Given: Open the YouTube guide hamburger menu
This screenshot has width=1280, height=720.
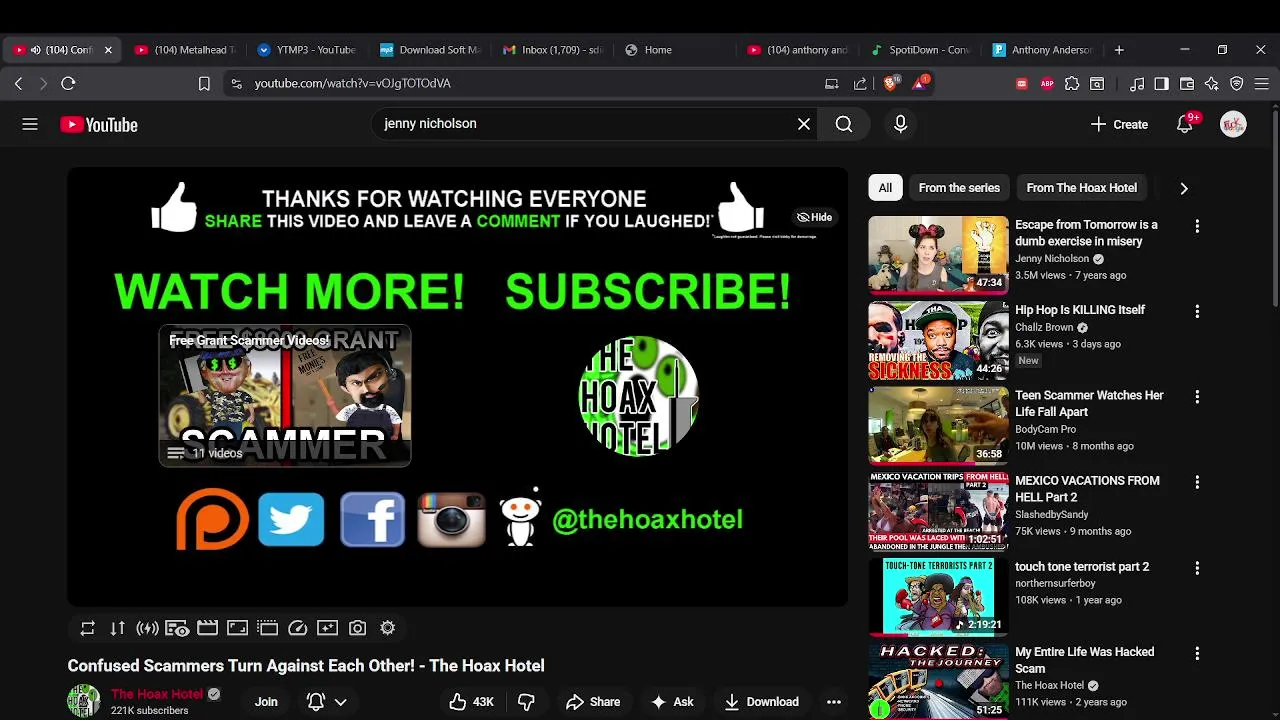Looking at the screenshot, I should tap(30, 124).
